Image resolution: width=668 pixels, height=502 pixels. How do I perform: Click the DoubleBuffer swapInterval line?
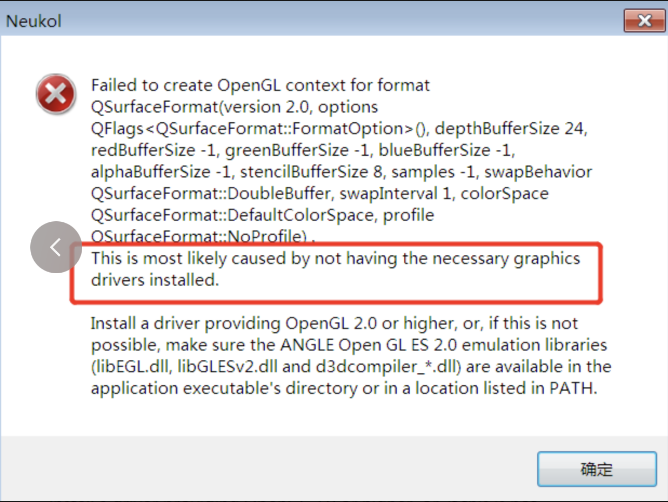click(x=320, y=194)
